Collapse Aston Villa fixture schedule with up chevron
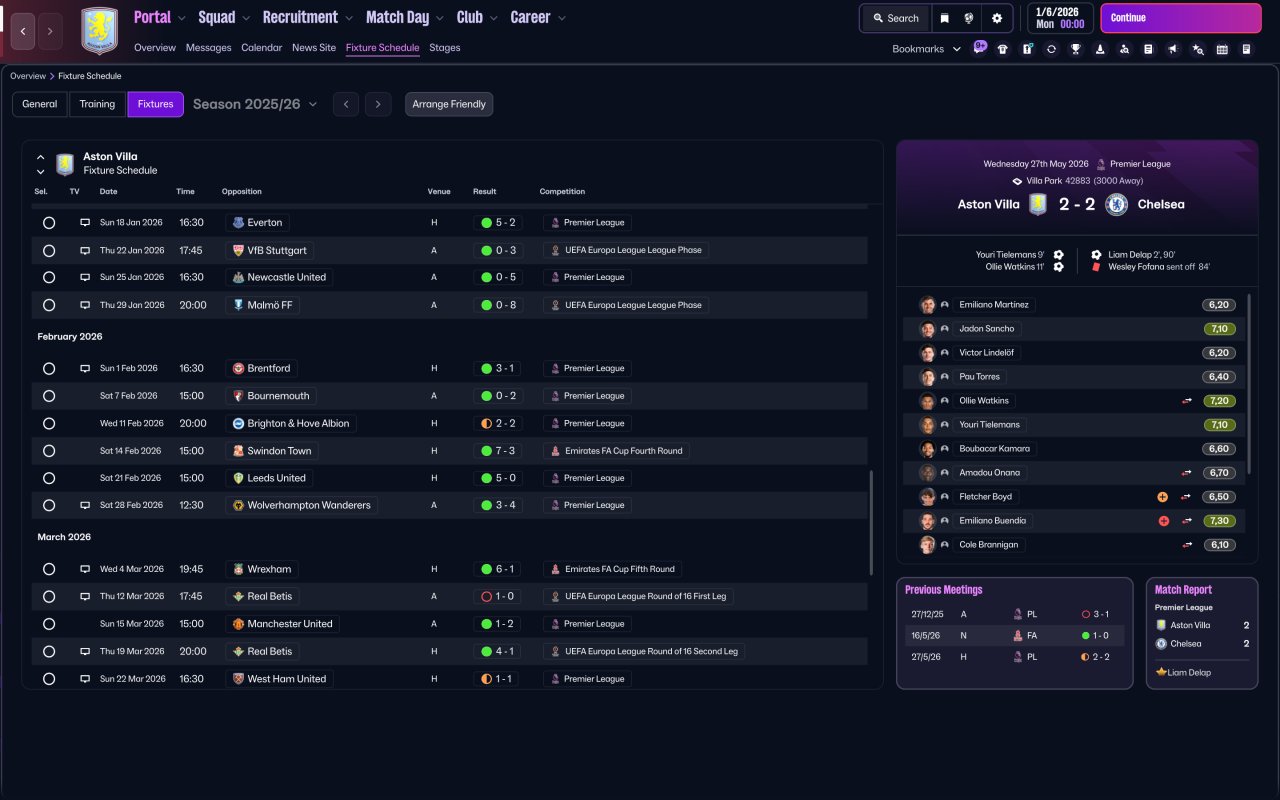 41,157
